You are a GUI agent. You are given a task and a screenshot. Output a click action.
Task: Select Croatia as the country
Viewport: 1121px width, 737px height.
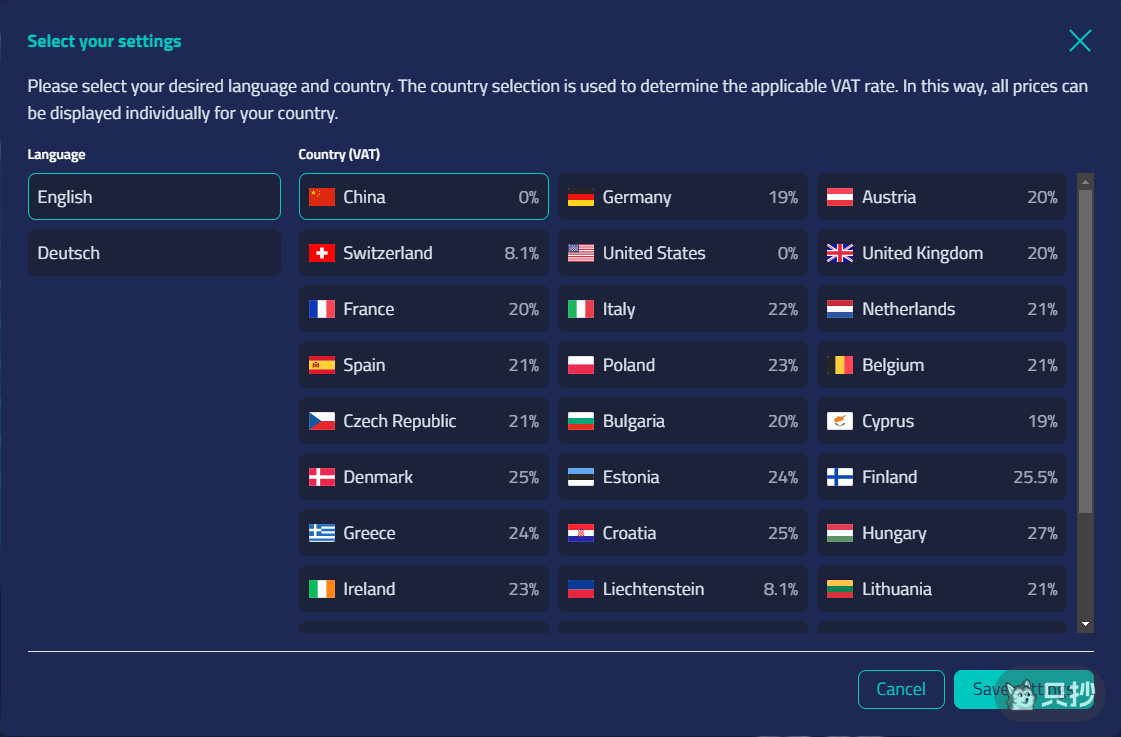[683, 533]
